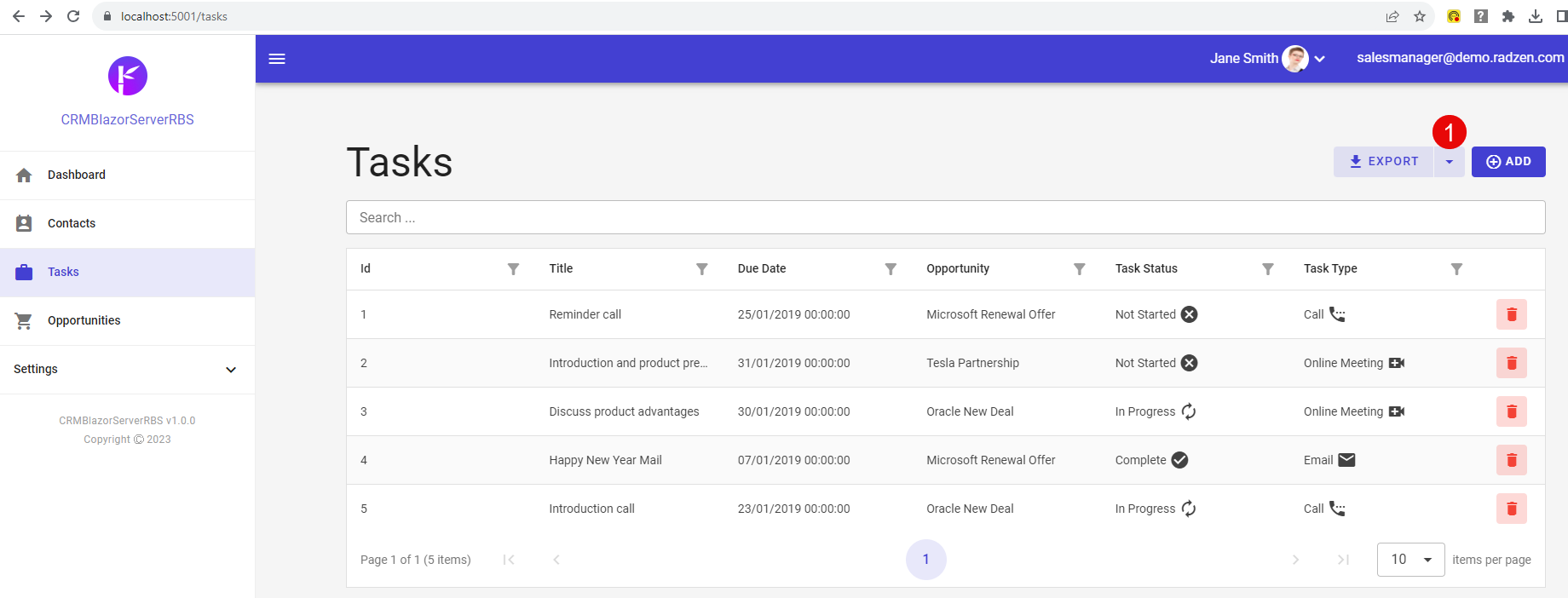Viewport: 1568px width, 598px height.
Task: Open the Task Status column filter
Action: coord(1268,269)
